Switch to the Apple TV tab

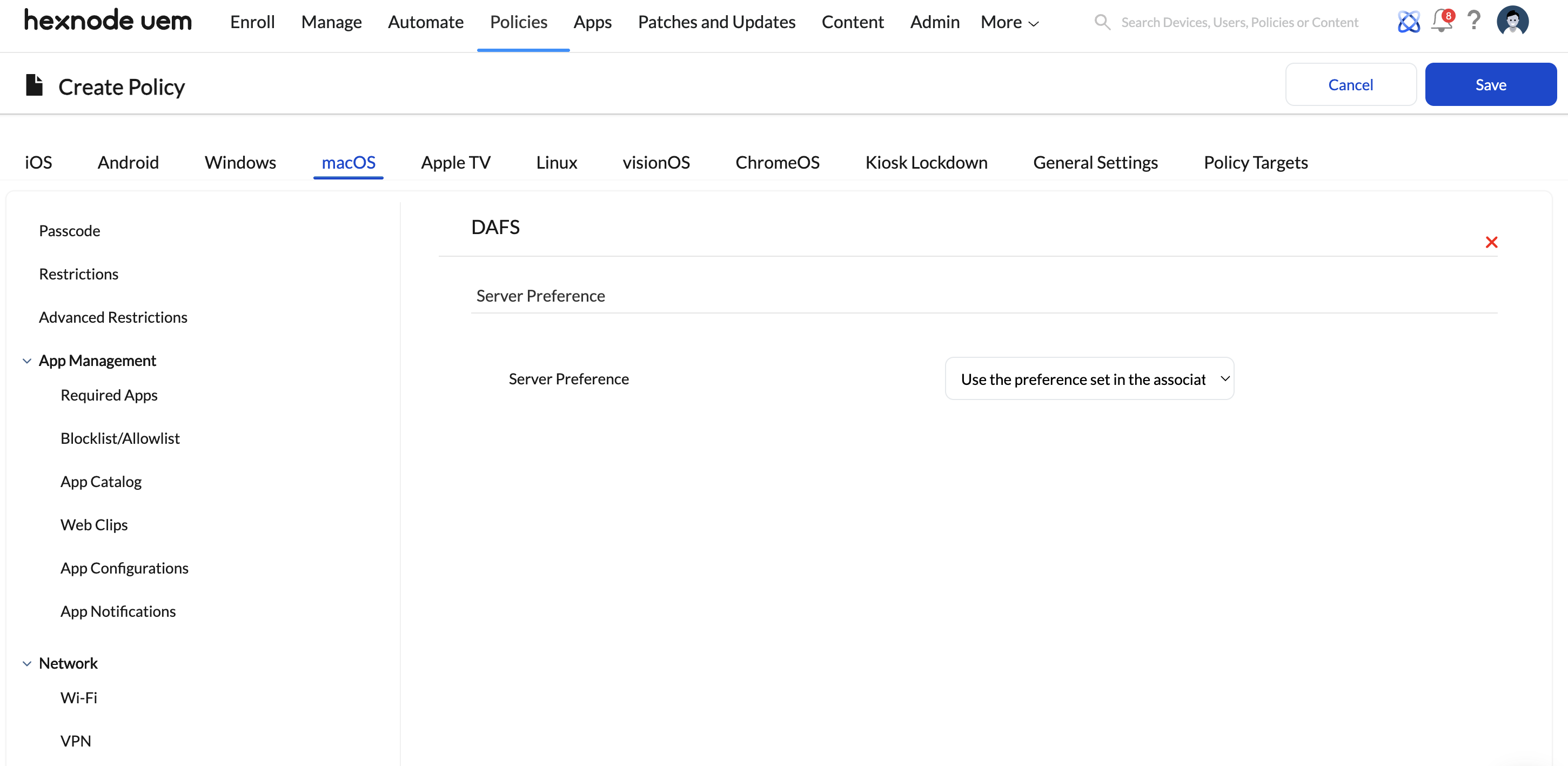click(x=455, y=163)
